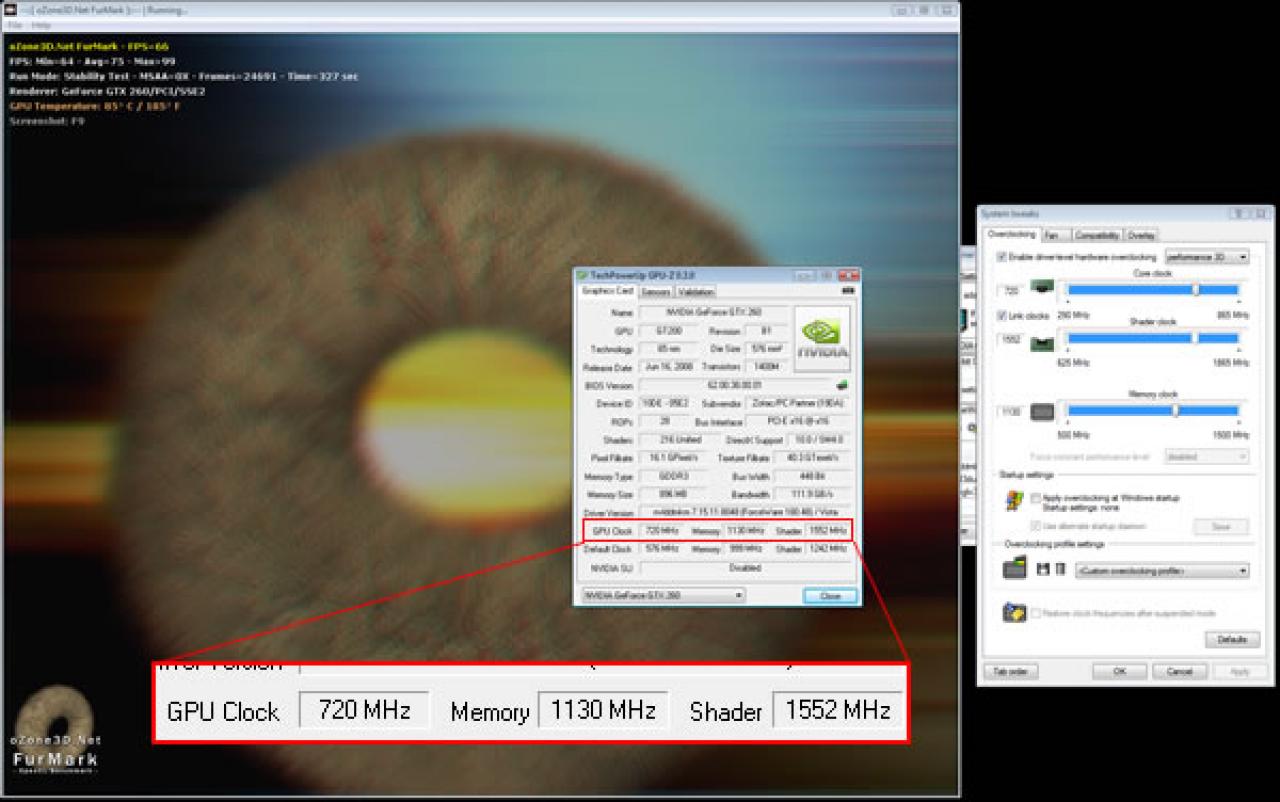The height and width of the screenshot is (802, 1280).
Task: Click the Subvendor value in GPU-Z
Action: coord(799,403)
